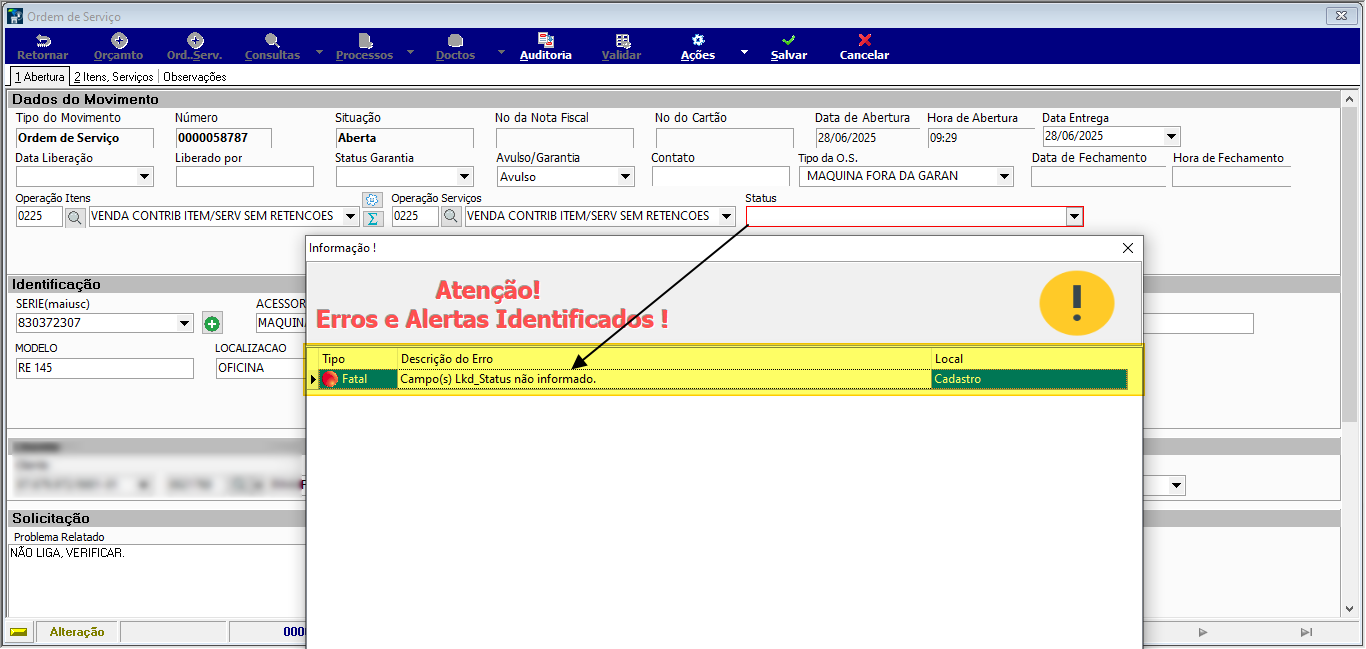Image resolution: width=1366 pixels, height=649 pixels.
Task: Click the Alteração status bar label
Action: [77, 632]
